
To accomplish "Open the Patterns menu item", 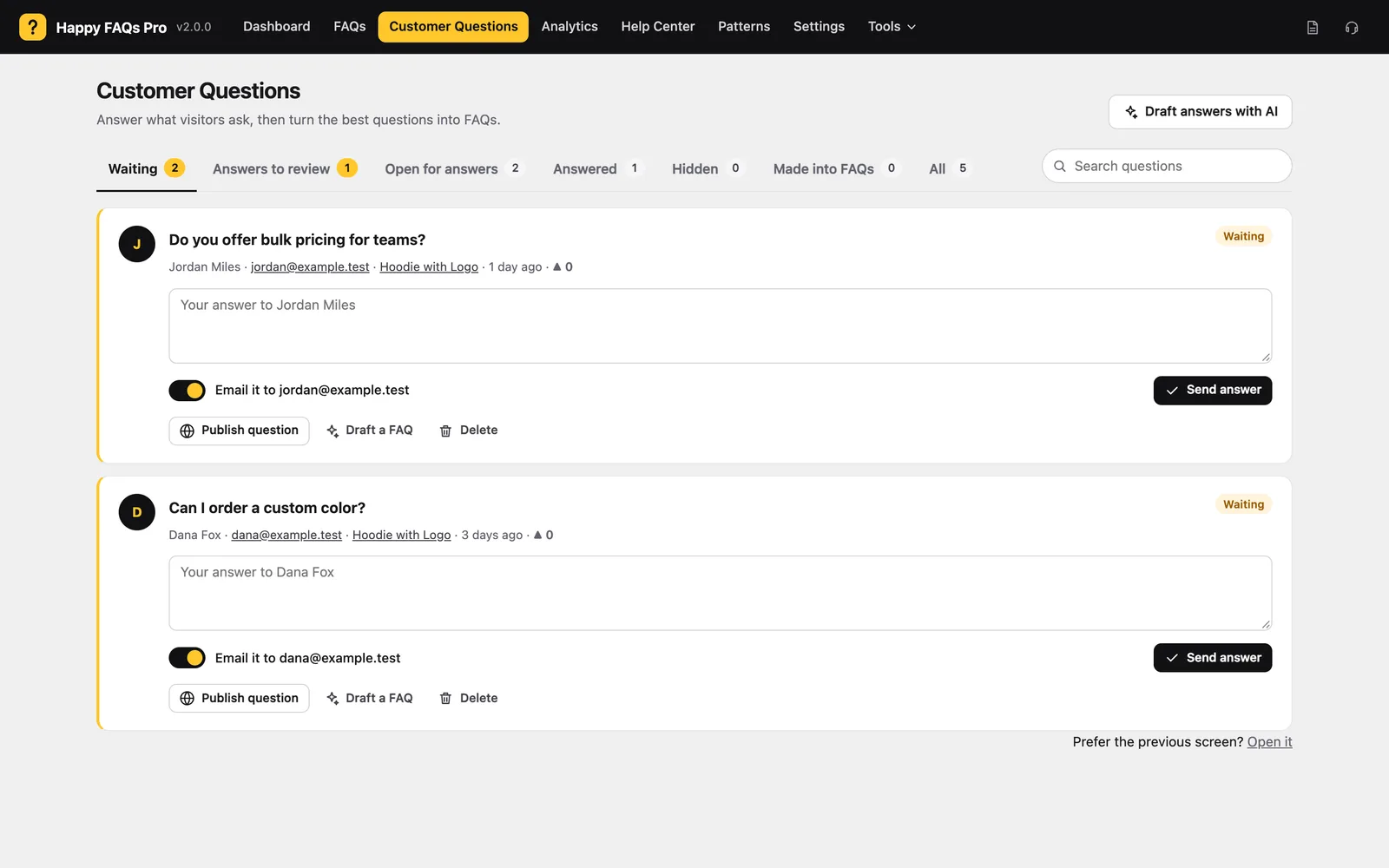I will tap(744, 27).
